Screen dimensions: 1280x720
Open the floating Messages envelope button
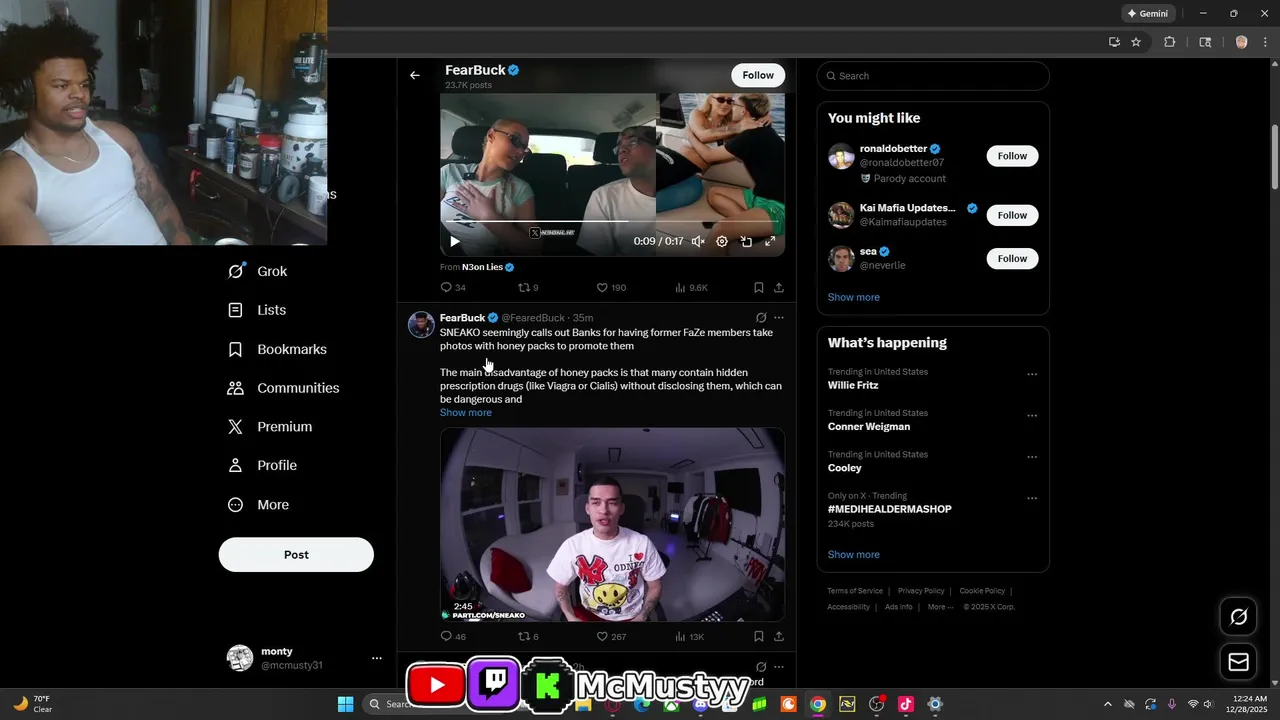[1239, 662]
